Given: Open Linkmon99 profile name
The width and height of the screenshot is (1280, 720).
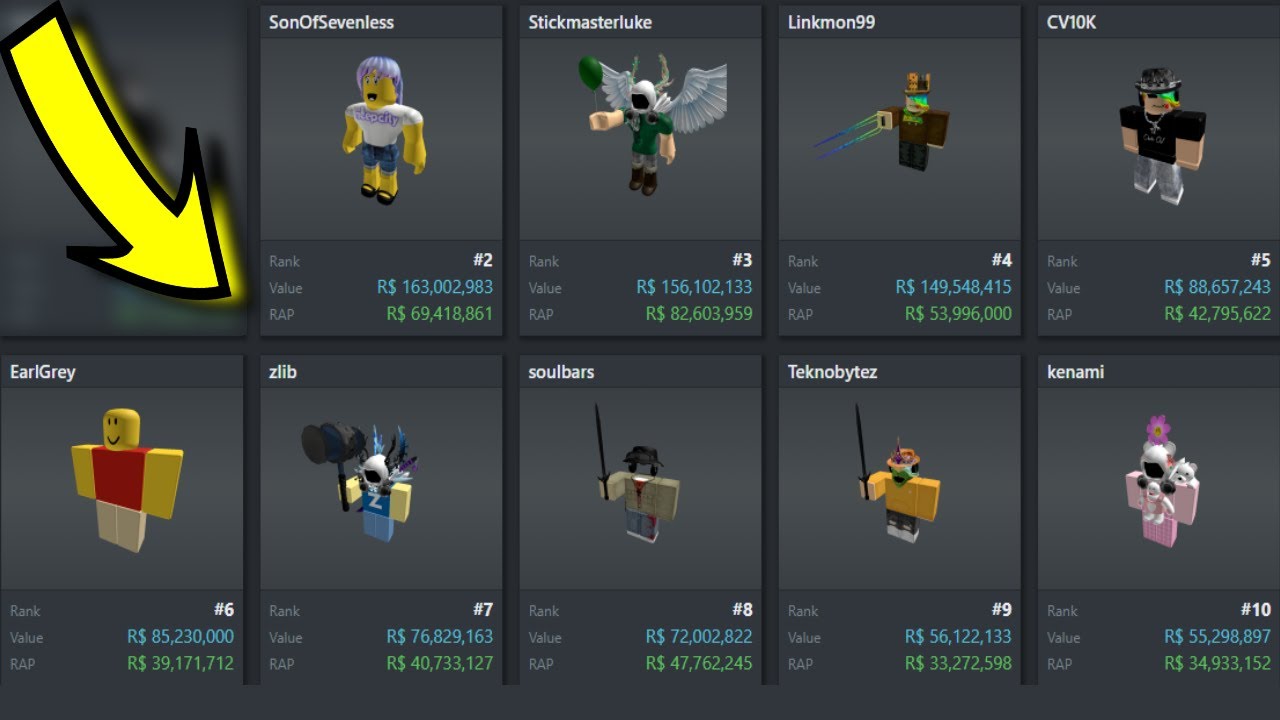Looking at the screenshot, I should [829, 22].
